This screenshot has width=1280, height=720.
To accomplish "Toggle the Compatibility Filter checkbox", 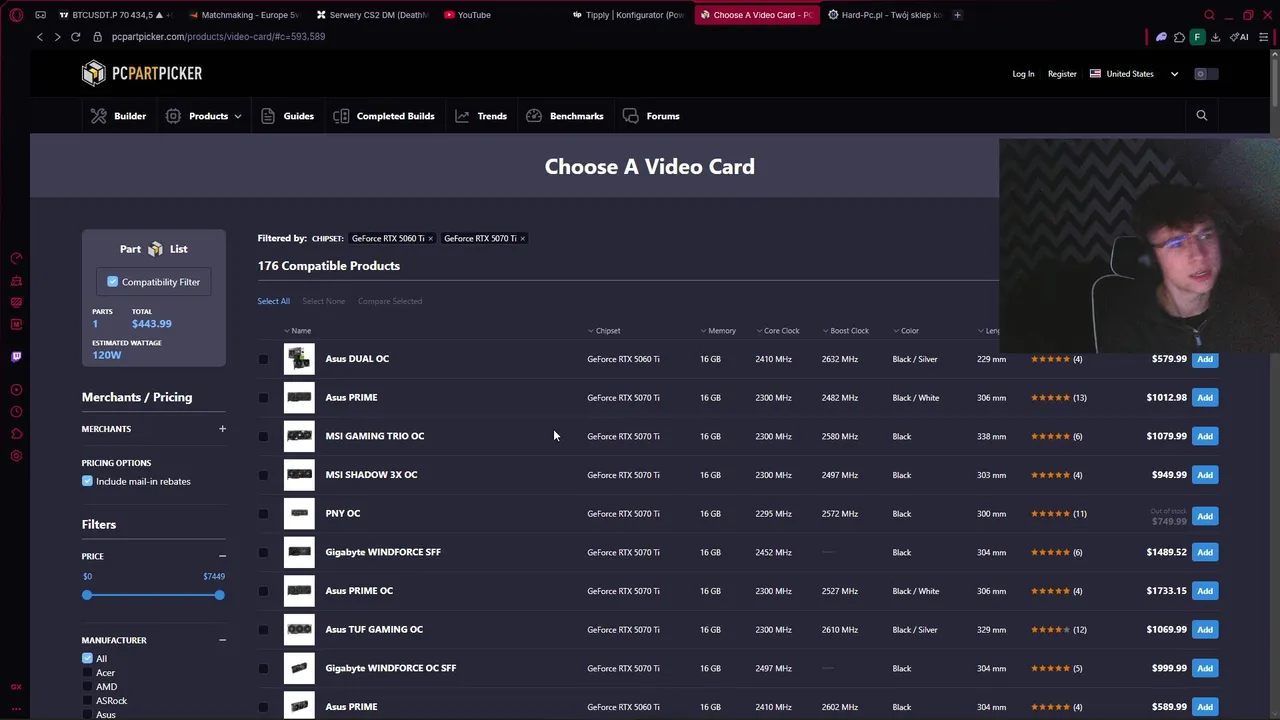I will tap(112, 282).
